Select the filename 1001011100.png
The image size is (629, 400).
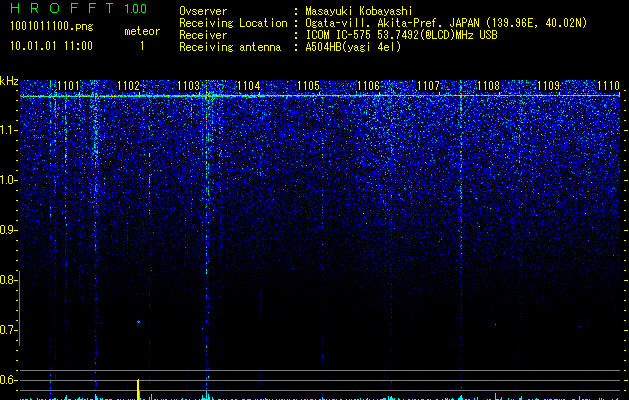tap(52, 26)
